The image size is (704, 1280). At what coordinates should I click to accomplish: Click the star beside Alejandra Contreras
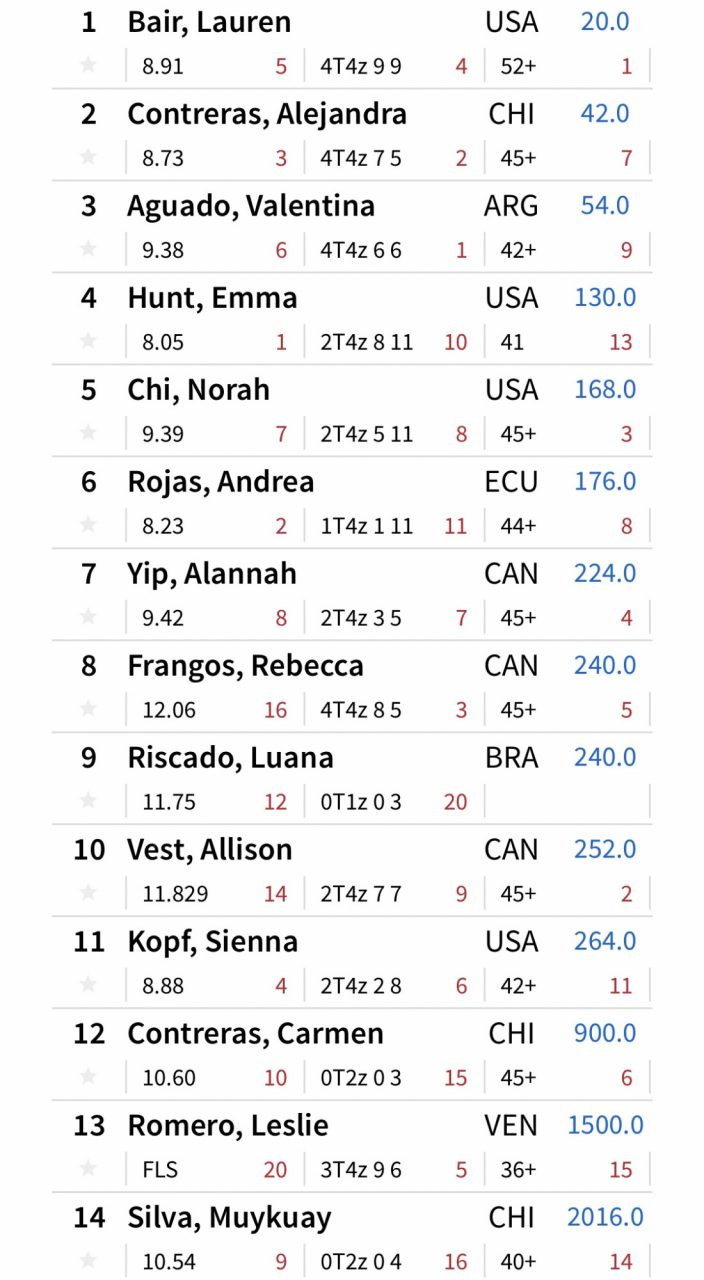[88, 158]
